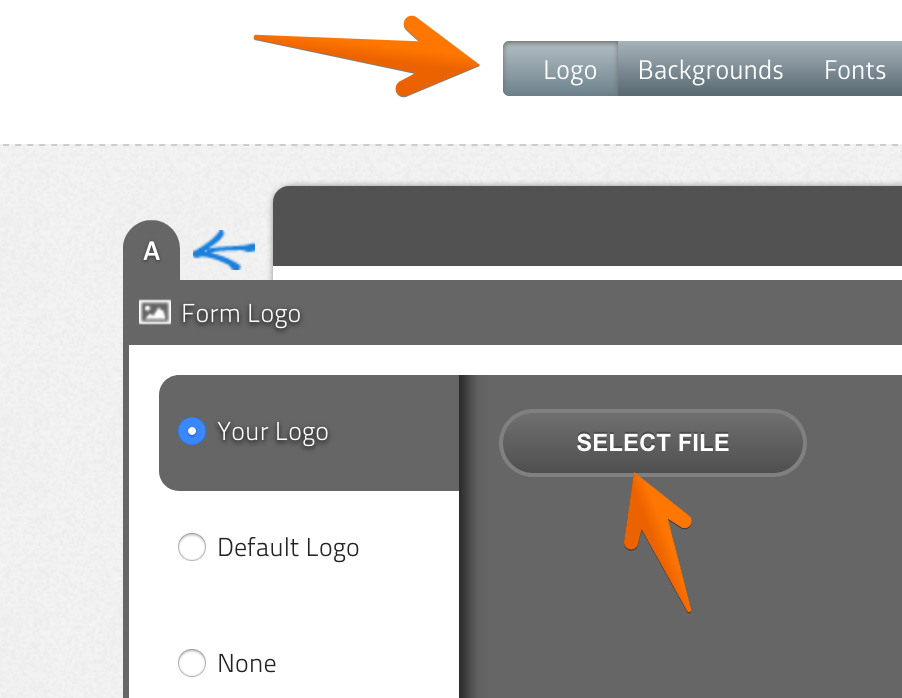Select the "A" side tab
The height and width of the screenshot is (698, 902).
click(152, 252)
